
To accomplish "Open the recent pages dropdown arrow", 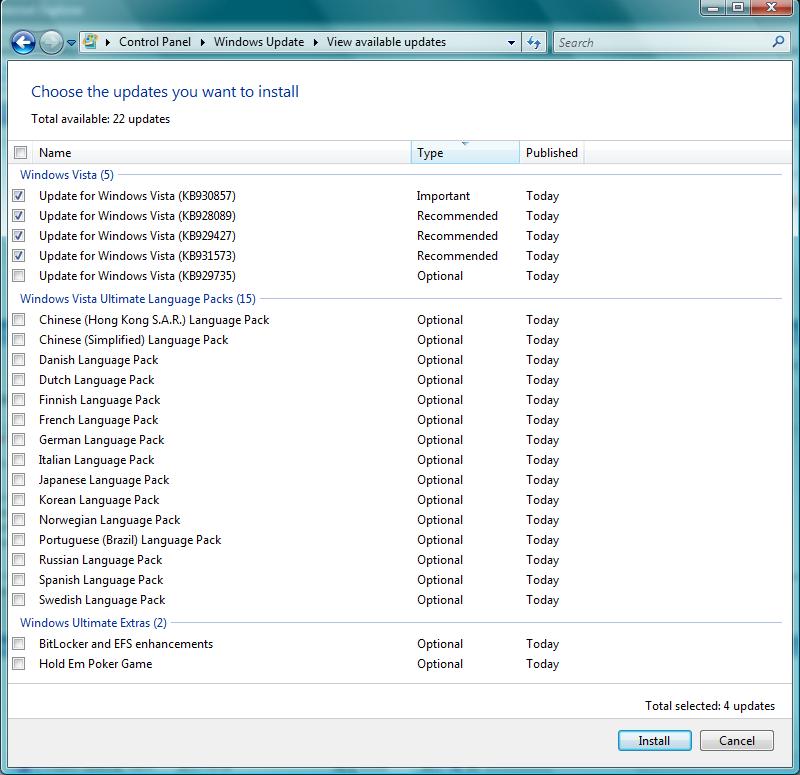I will 71,43.
